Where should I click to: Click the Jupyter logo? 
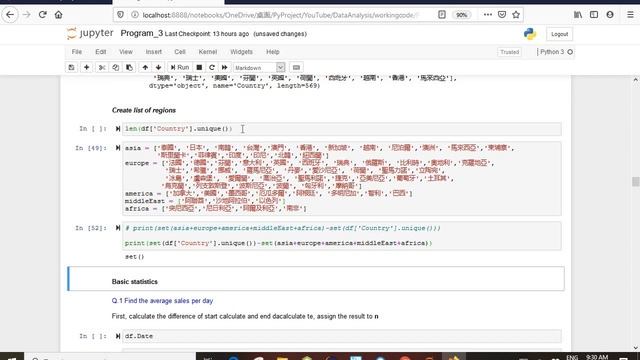coord(90,33)
